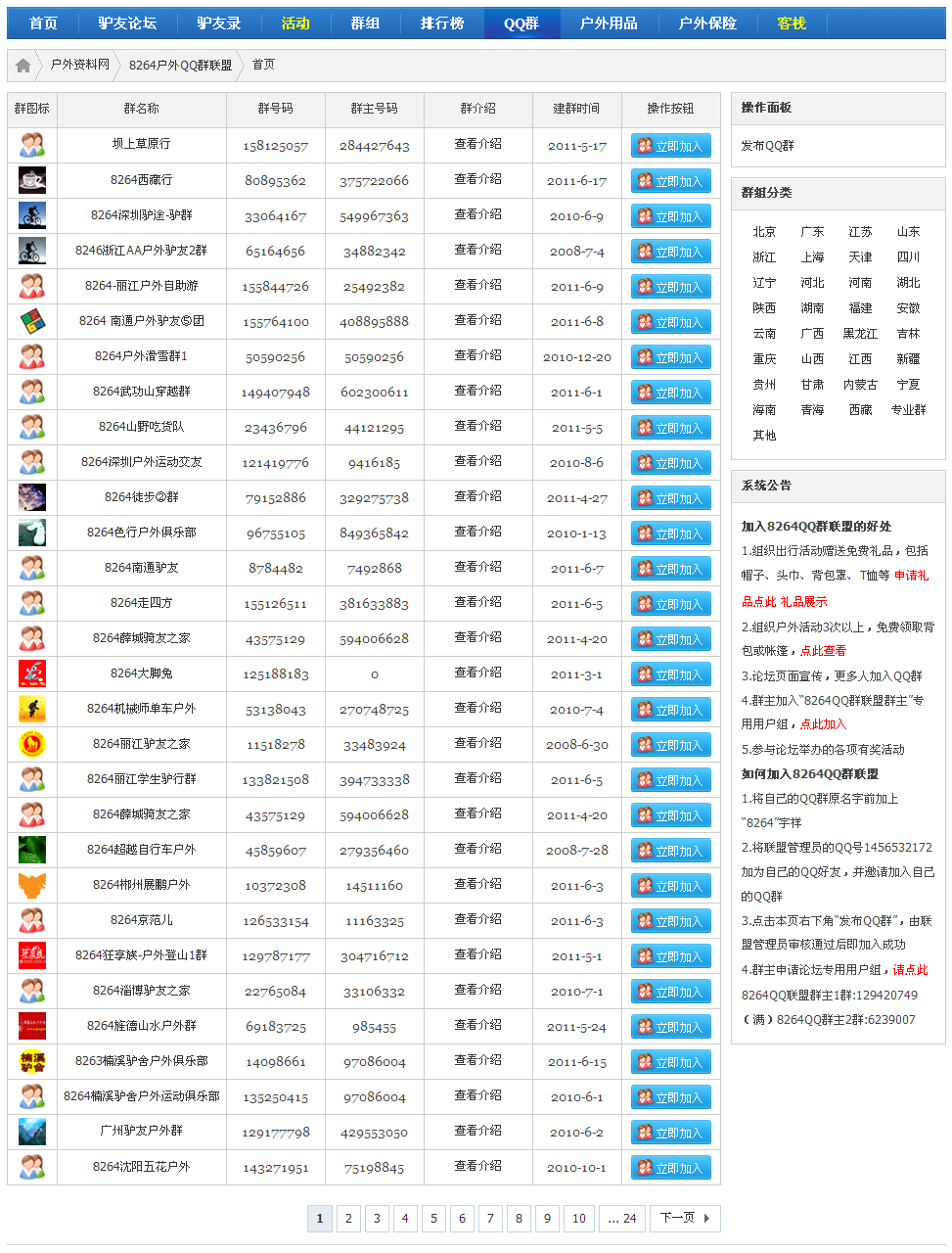
Task: Click orange bird icon for 8264郴州展鹏户外
Action: click(32, 885)
